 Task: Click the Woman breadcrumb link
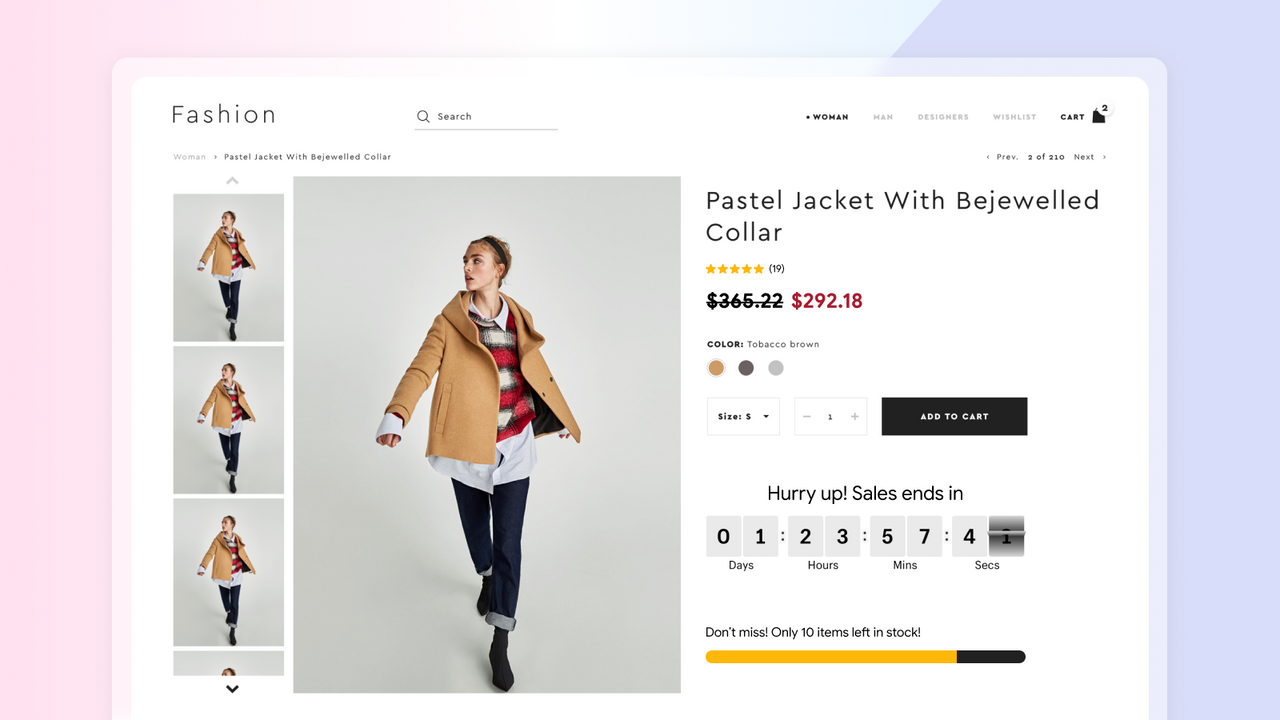189,156
